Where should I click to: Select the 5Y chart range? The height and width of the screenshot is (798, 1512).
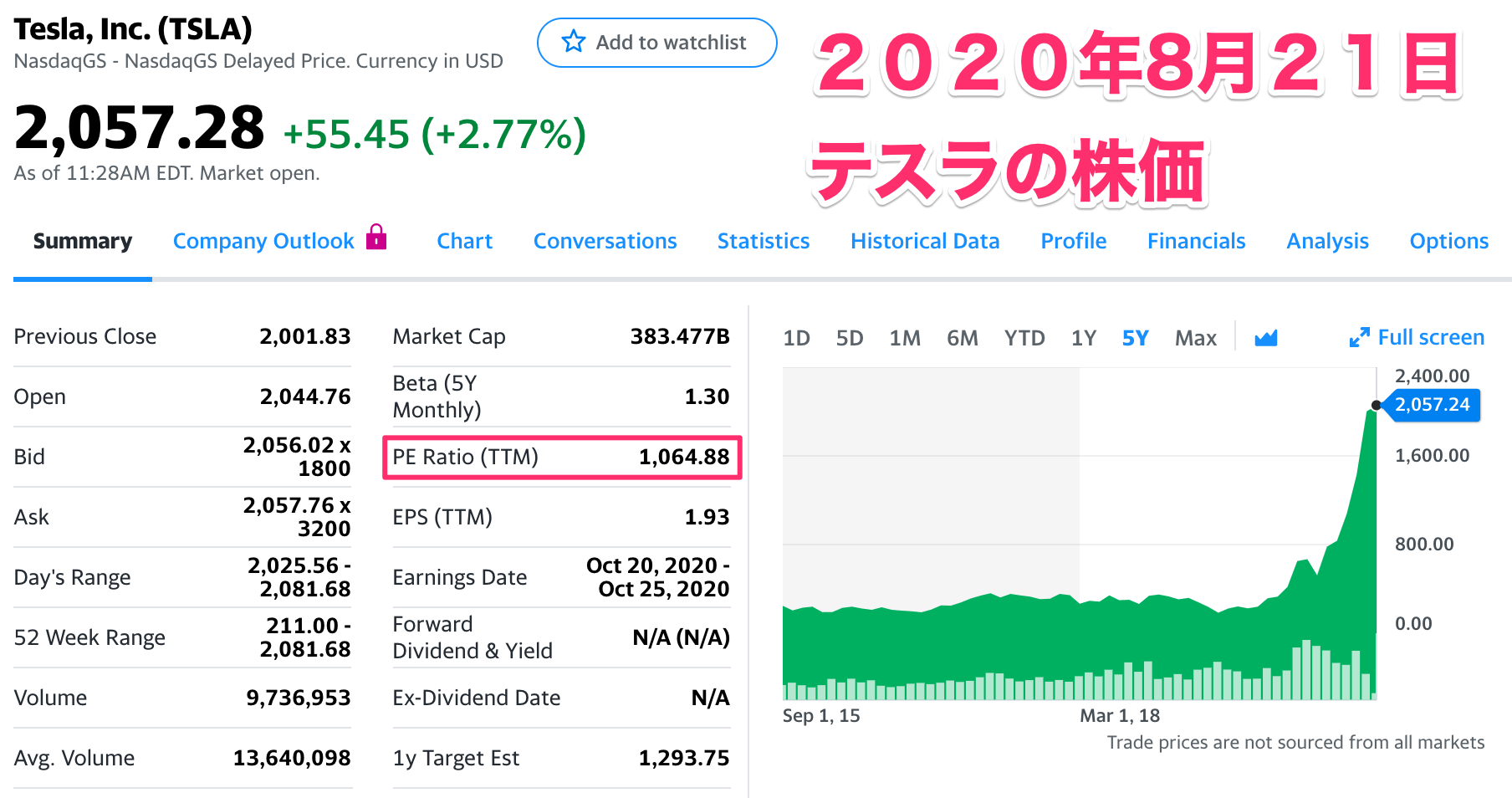click(x=1136, y=338)
